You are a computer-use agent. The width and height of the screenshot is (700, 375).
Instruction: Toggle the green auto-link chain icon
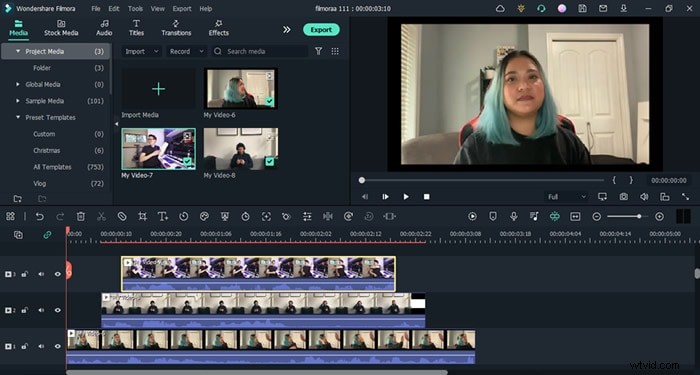pyautogui.click(x=47, y=235)
